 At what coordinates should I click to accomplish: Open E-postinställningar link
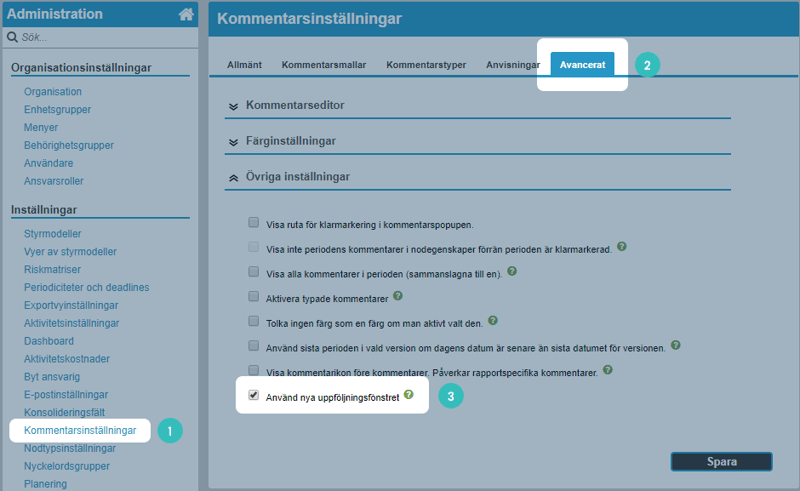[66, 395]
